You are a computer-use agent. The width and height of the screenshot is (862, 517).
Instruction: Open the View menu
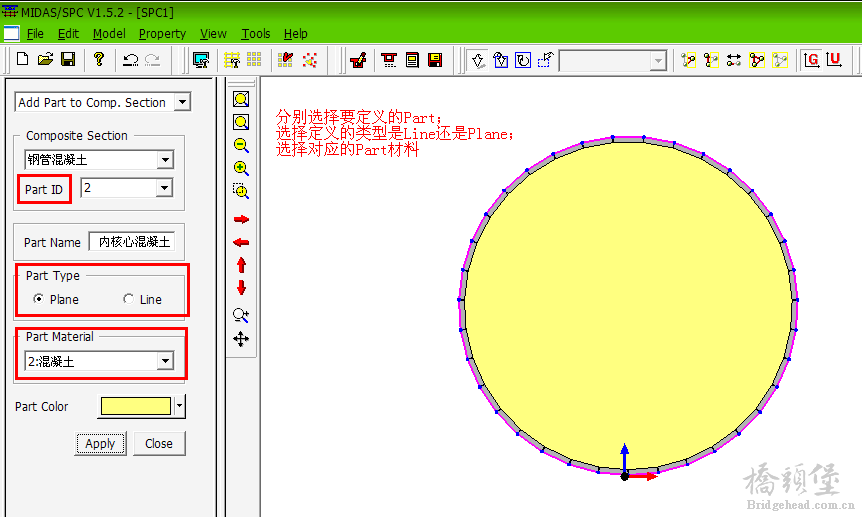click(213, 34)
